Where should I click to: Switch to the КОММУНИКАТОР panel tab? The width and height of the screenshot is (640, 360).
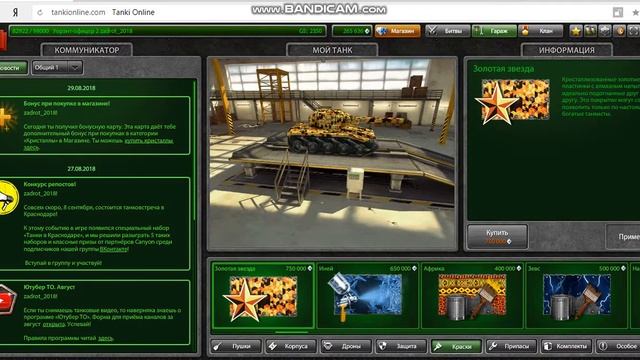tap(87, 50)
